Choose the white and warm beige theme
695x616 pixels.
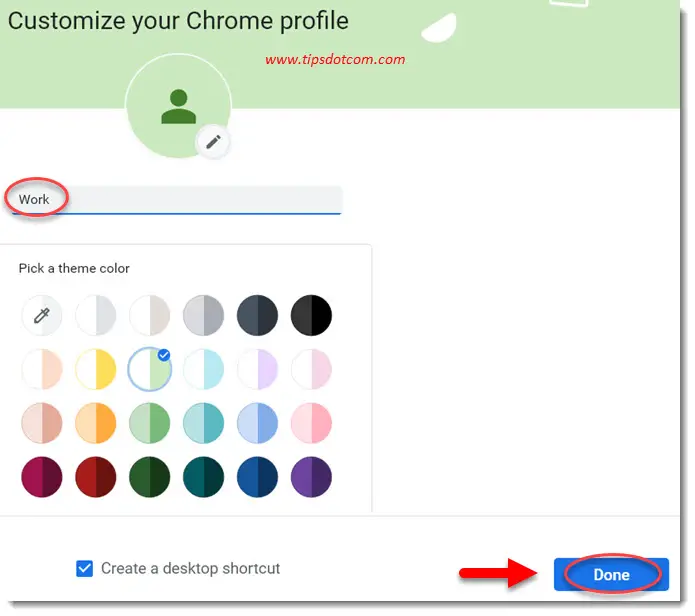pyautogui.click(x=149, y=316)
